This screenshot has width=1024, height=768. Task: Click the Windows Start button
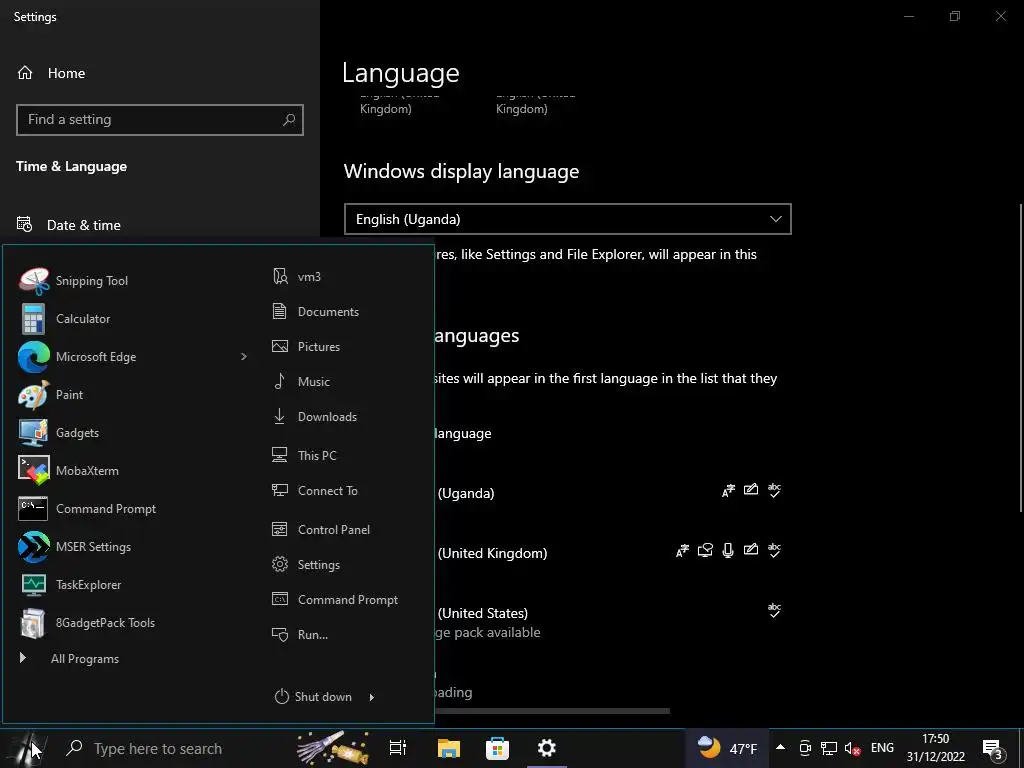29,748
